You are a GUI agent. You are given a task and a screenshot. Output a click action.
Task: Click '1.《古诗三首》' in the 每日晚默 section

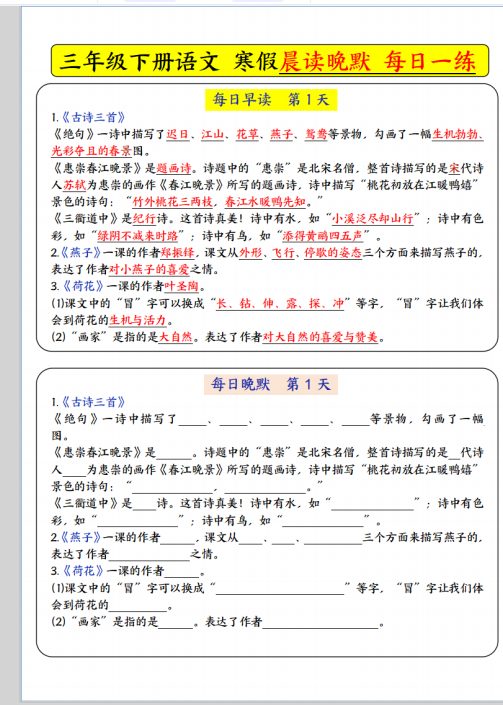pyautogui.click(x=88, y=402)
